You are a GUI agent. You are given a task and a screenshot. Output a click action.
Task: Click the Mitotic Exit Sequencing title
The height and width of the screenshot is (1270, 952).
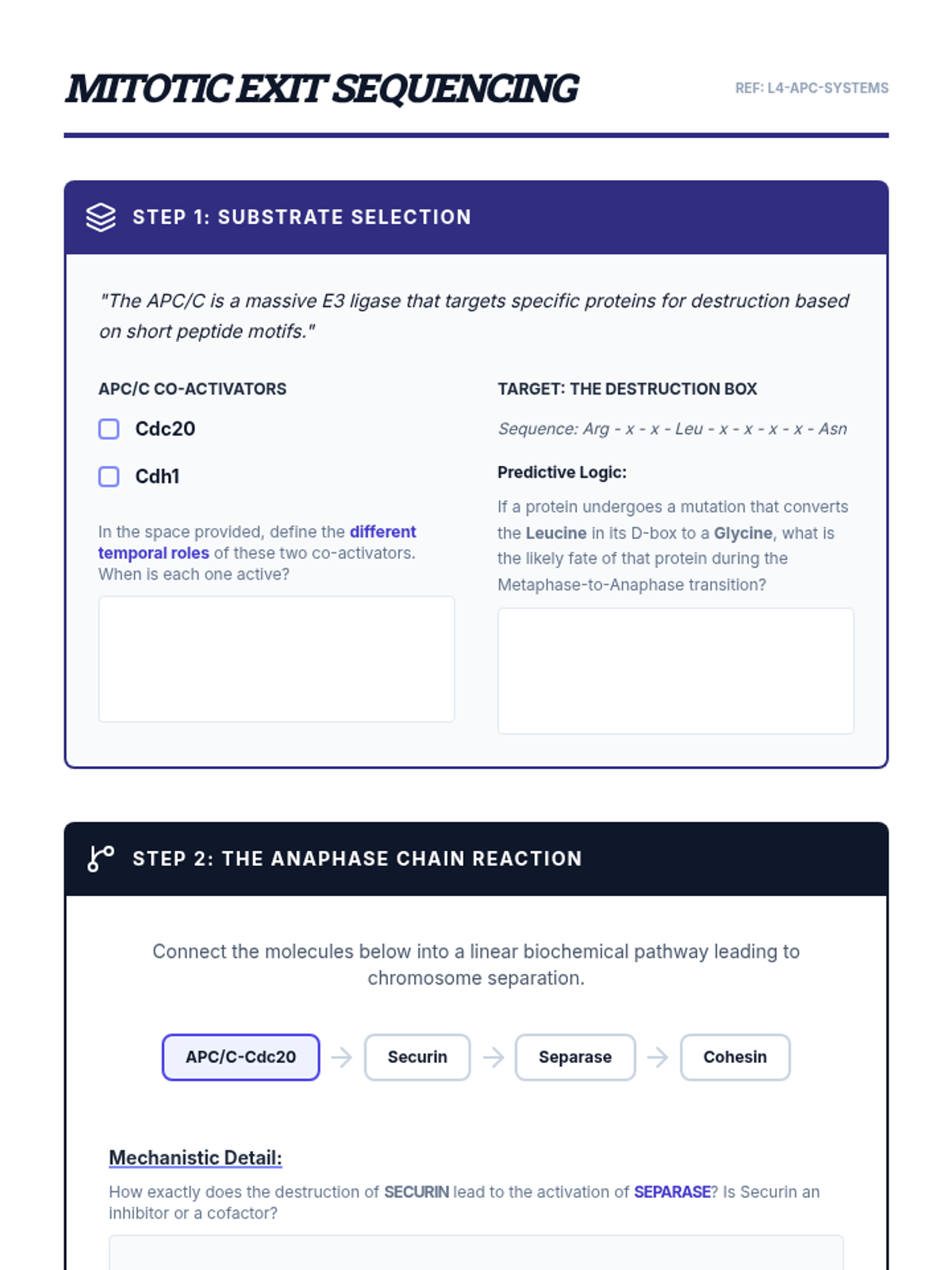pyautogui.click(x=322, y=88)
